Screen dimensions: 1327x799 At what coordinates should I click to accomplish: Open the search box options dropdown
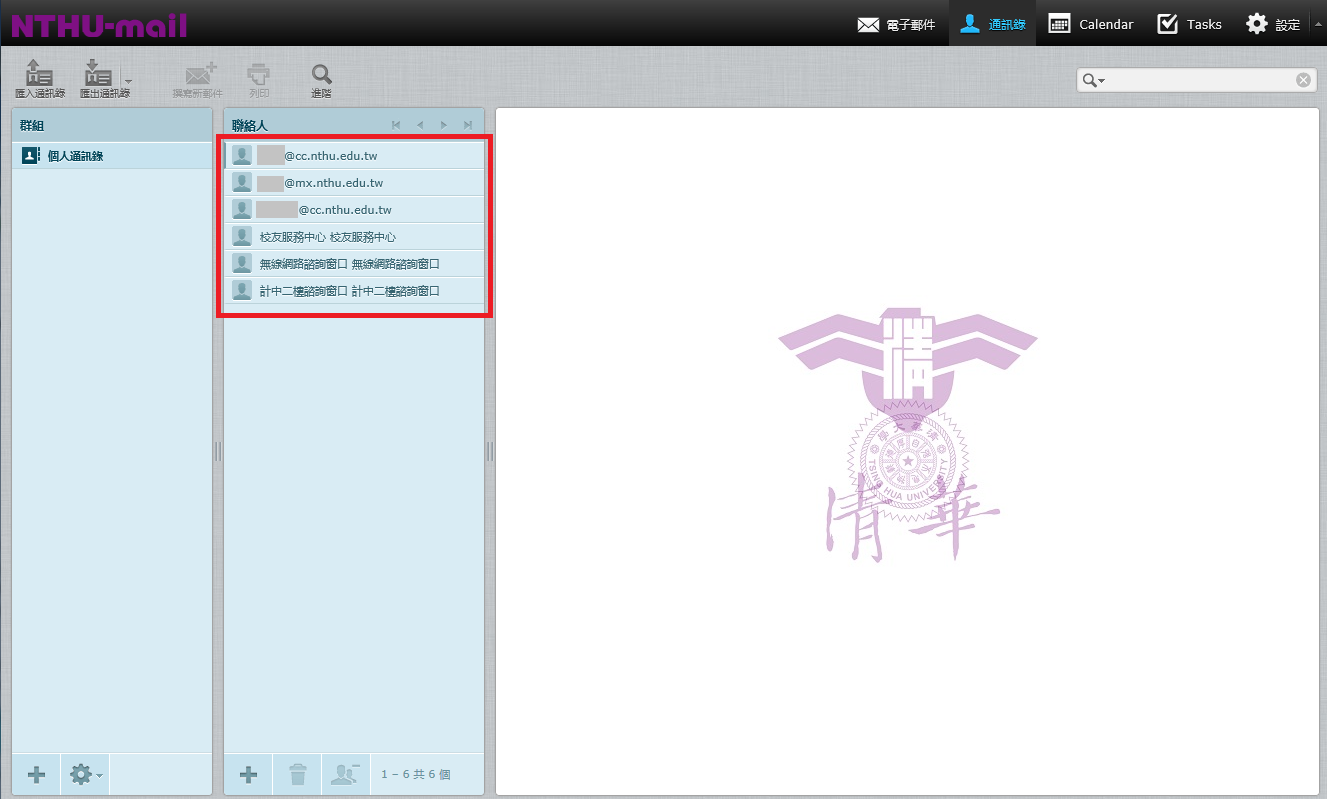1093,81
